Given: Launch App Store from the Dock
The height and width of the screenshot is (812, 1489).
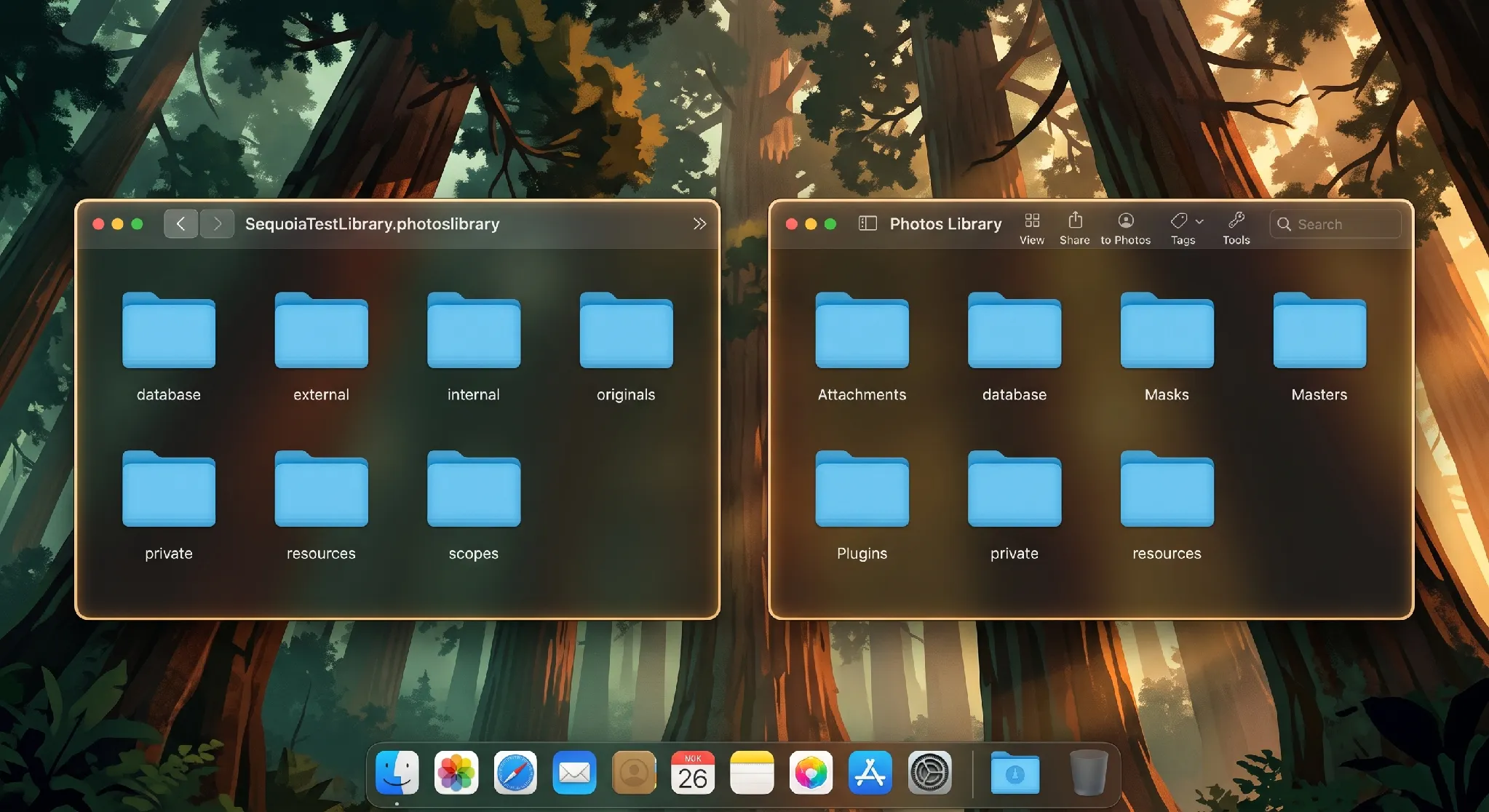Looking at the screenshot, I should pos(870,773).
